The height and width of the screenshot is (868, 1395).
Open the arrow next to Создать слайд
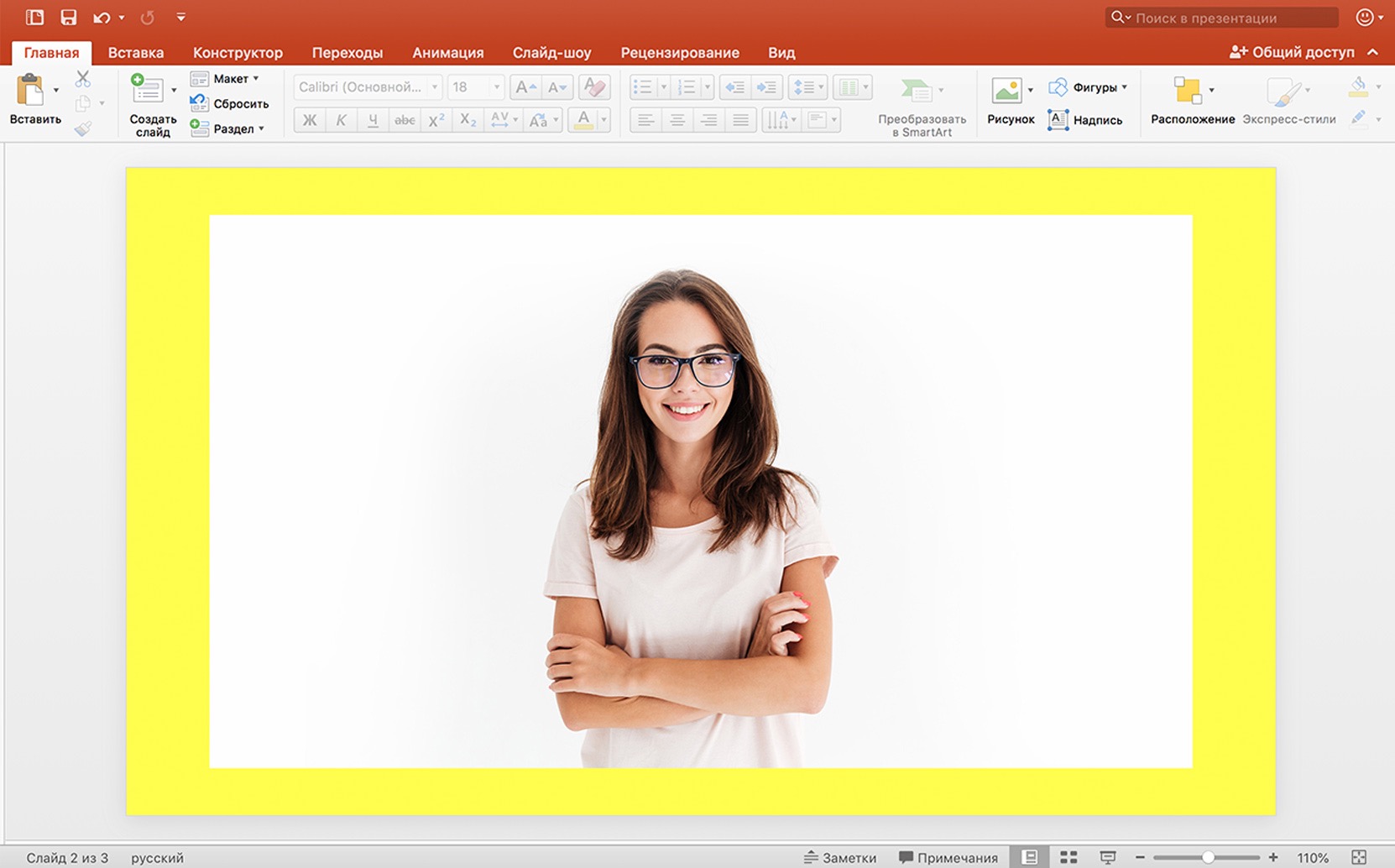(x=174, y=90)
